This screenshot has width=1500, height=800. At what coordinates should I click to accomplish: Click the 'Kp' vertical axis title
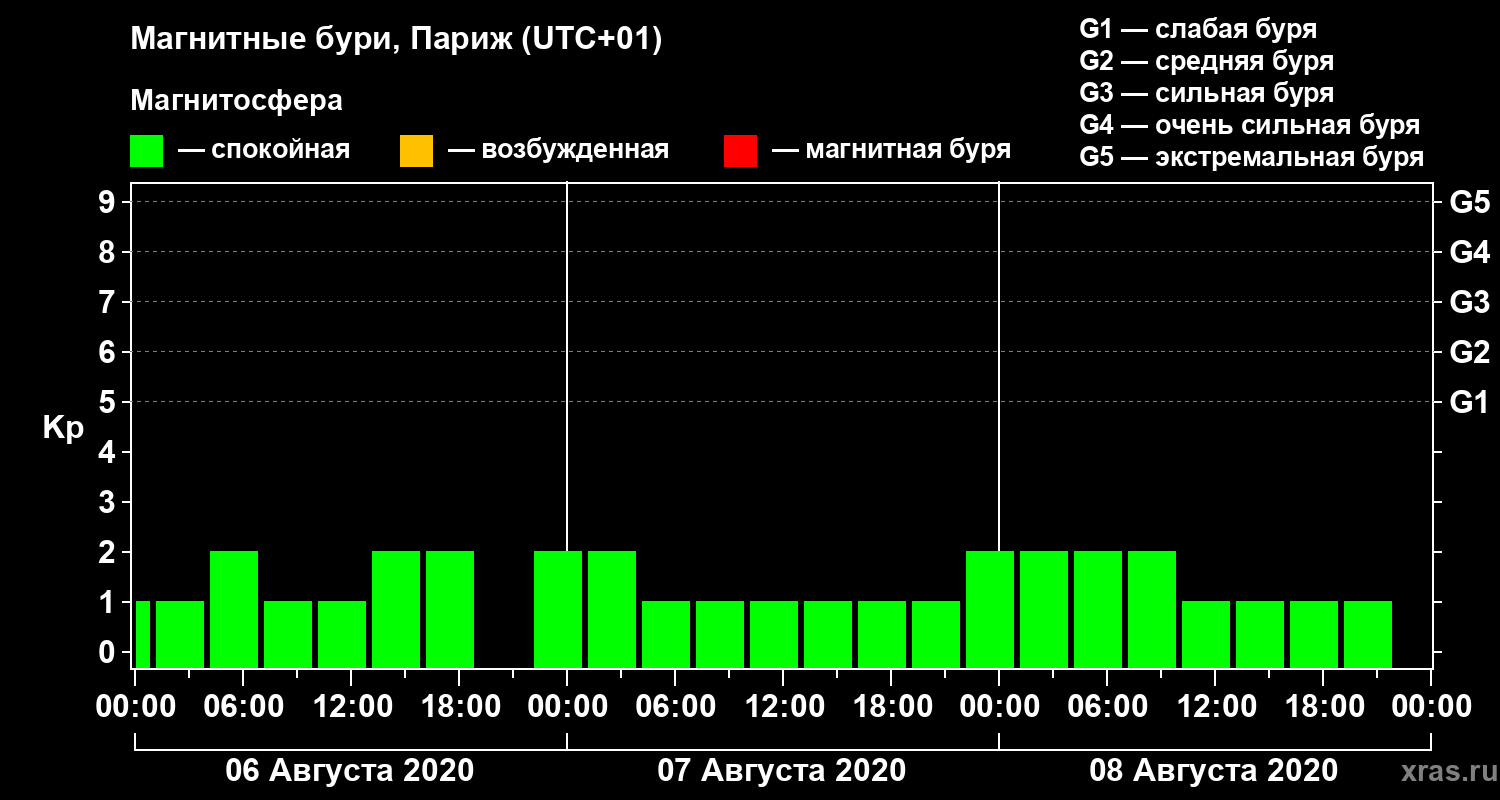[63, 428]
